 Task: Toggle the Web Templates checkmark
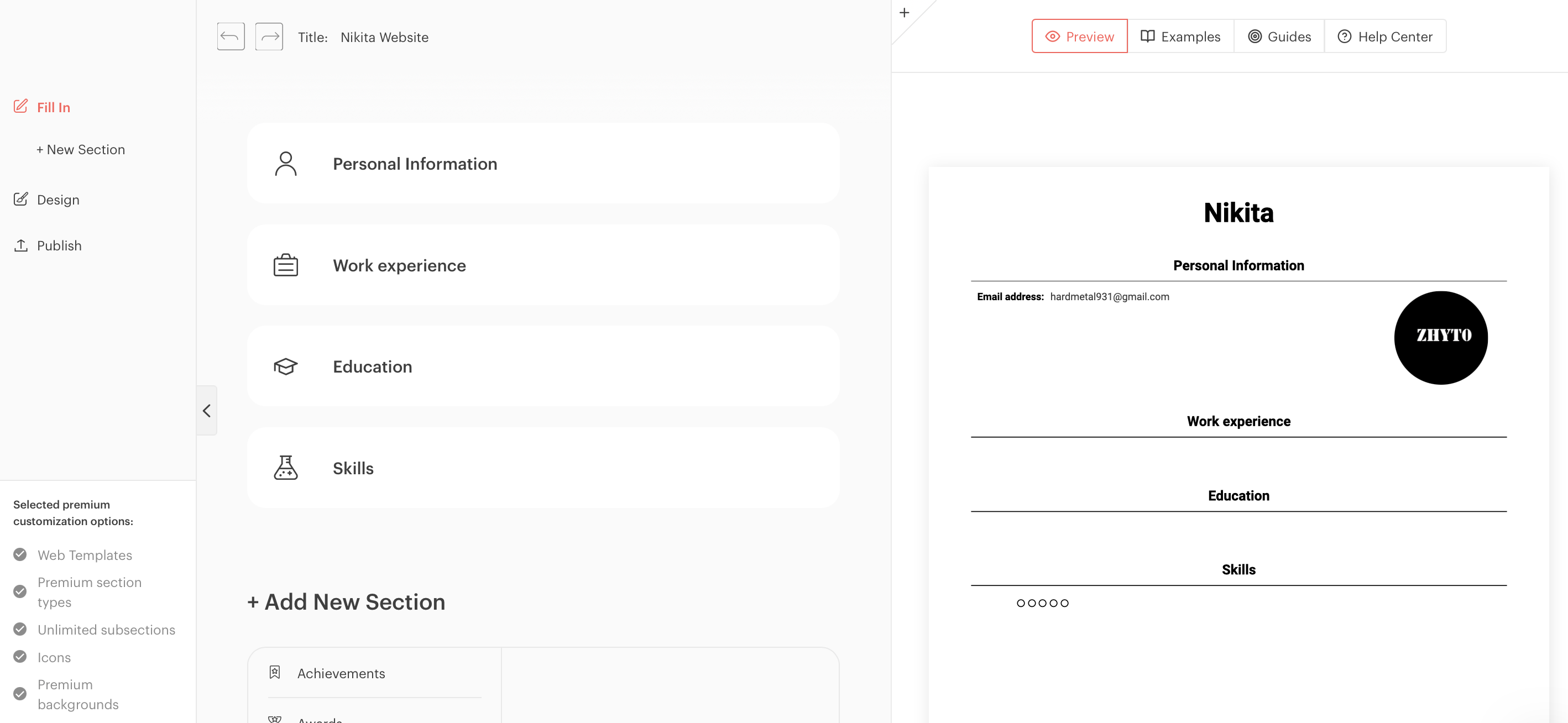click(x=19, y=554)
